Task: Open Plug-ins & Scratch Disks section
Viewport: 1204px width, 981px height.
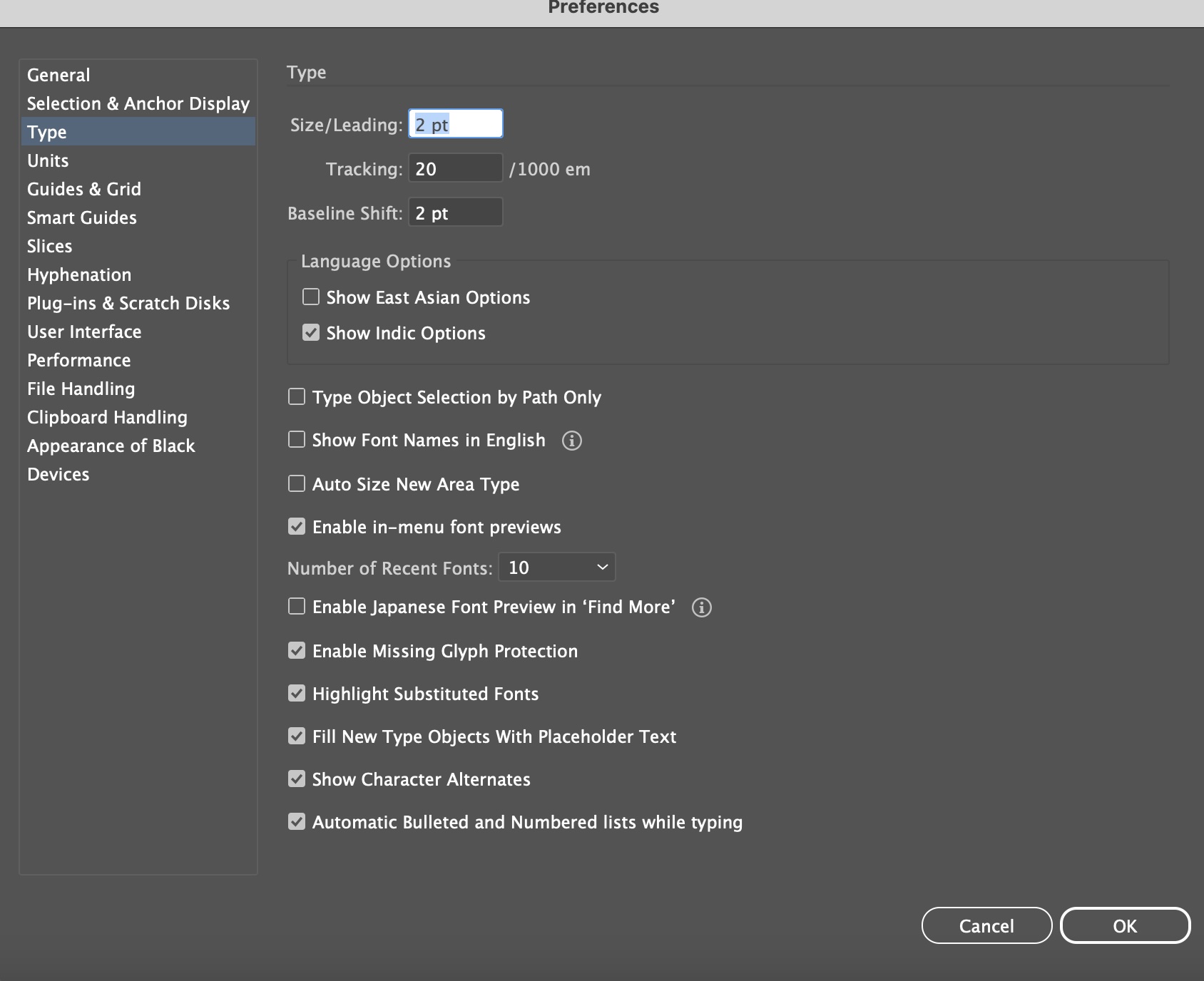Action: point(128,303)
